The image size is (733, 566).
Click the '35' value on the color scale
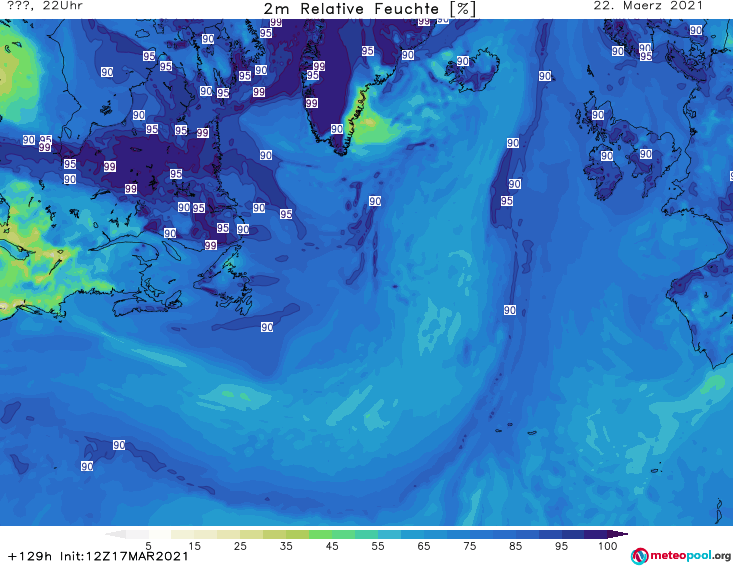286,546
